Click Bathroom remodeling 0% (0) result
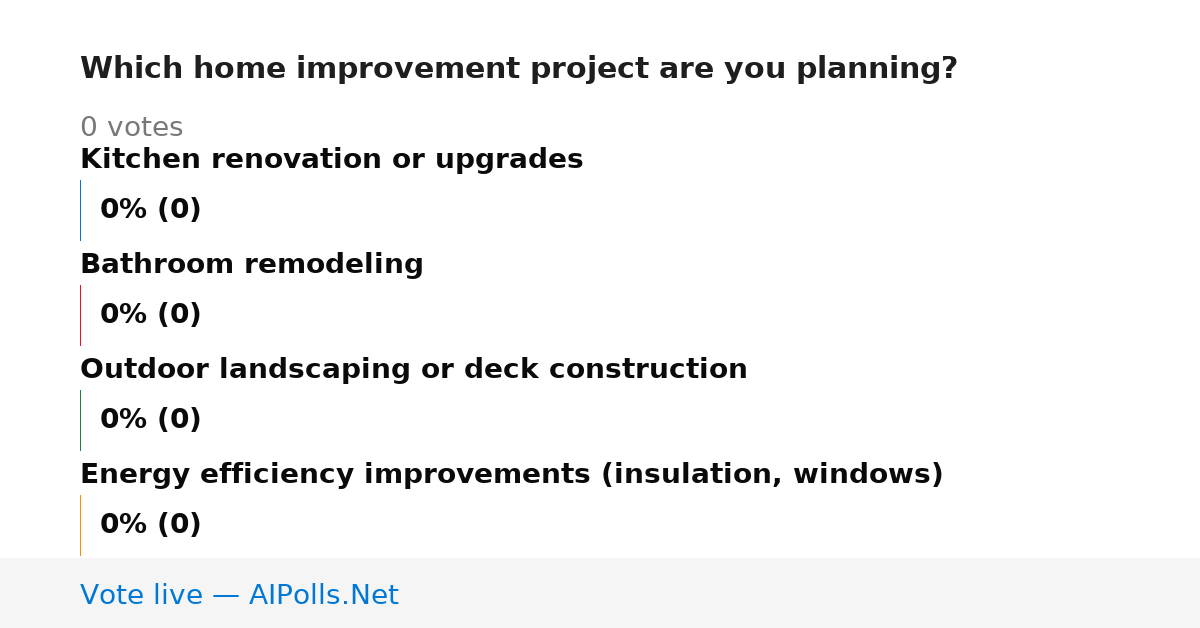 point(150,315)
